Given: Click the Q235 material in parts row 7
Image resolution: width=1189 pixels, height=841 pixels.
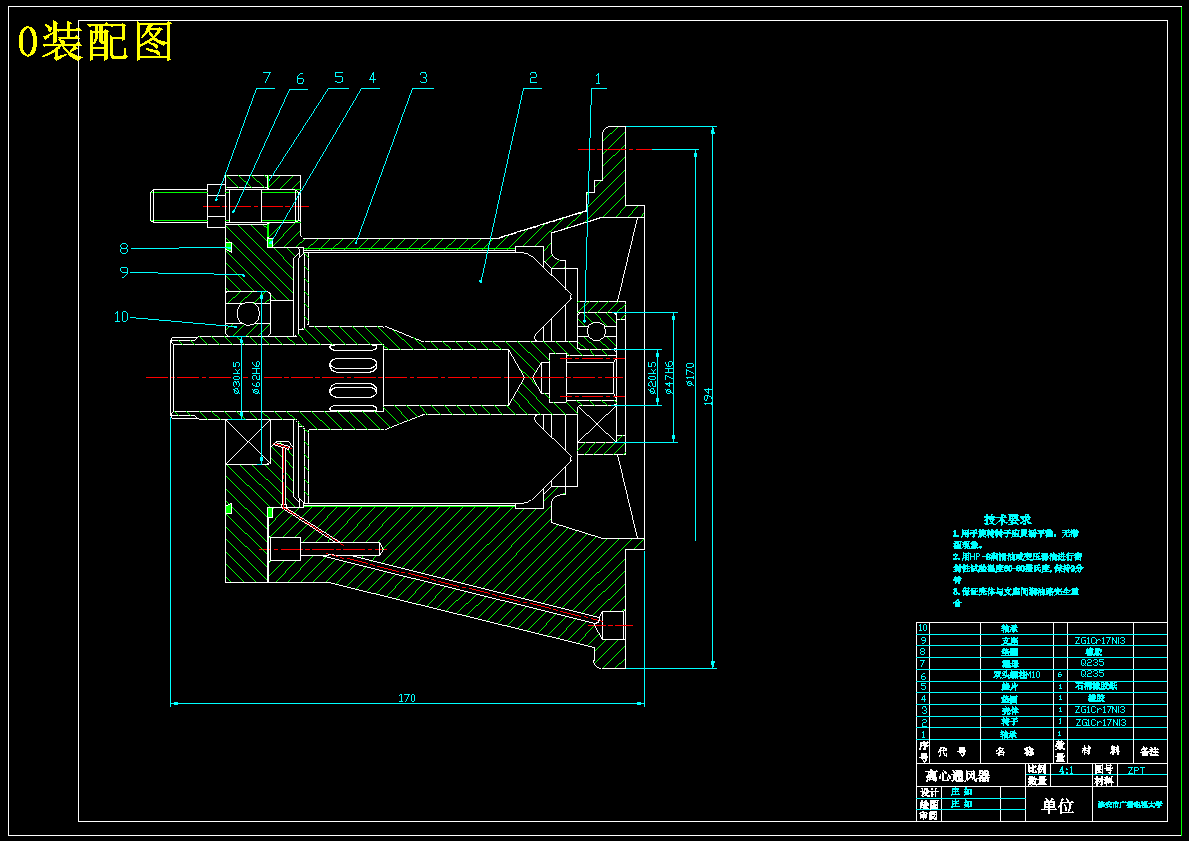Looking at the screenshot, I should point(1093,663).
